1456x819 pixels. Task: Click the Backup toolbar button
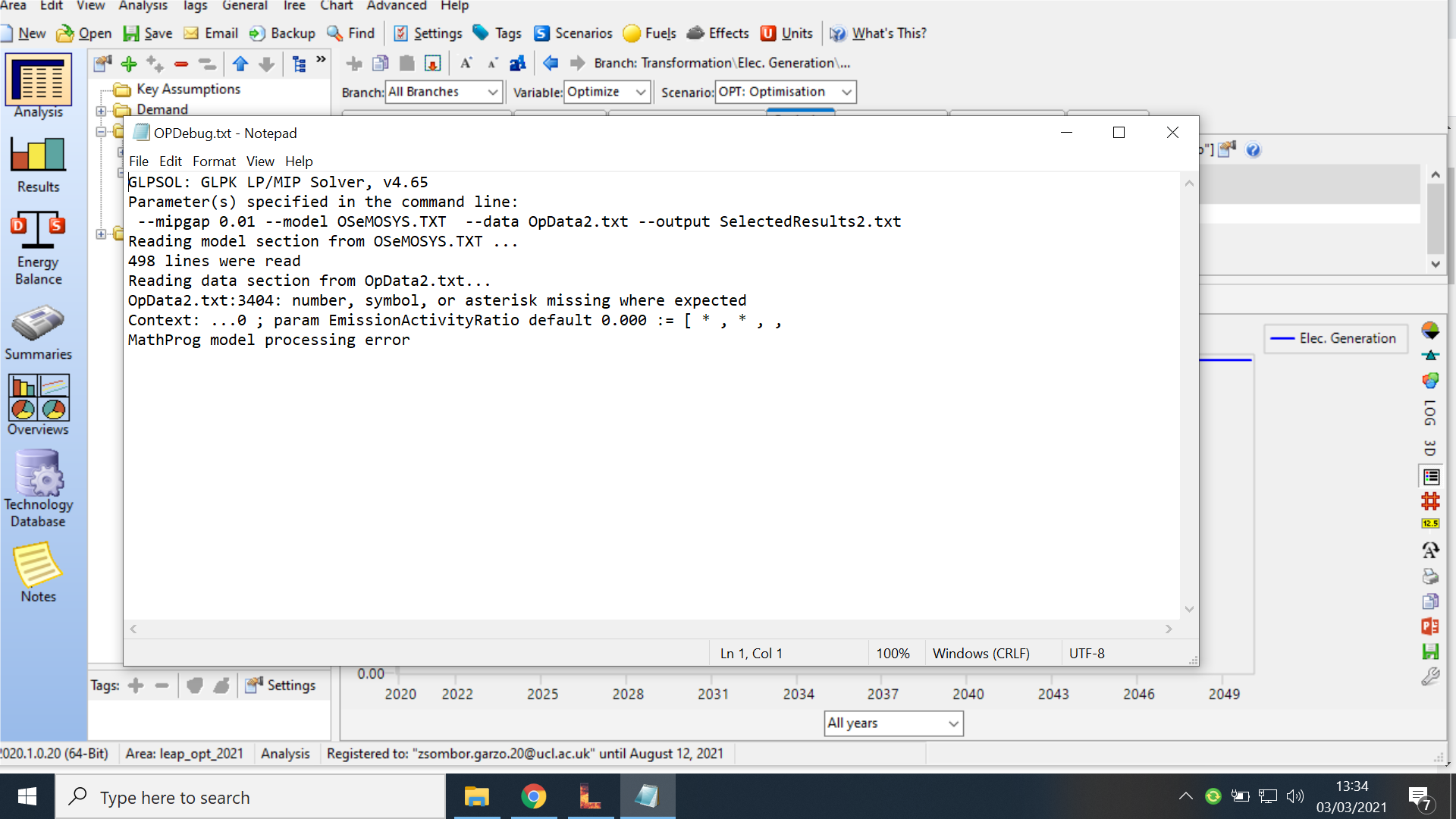(x=282, y=33)
